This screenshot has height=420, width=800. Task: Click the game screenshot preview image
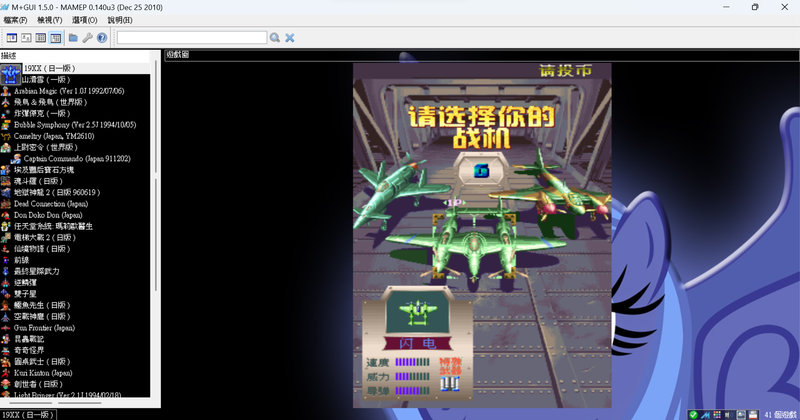(x=482, y=235)
